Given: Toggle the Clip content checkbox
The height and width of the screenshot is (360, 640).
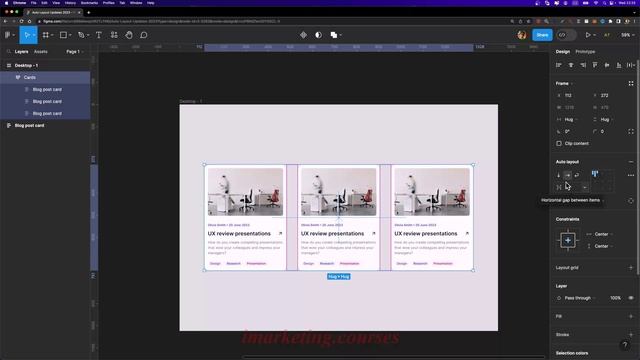Looking at the screenshot, I should [559, 143].
